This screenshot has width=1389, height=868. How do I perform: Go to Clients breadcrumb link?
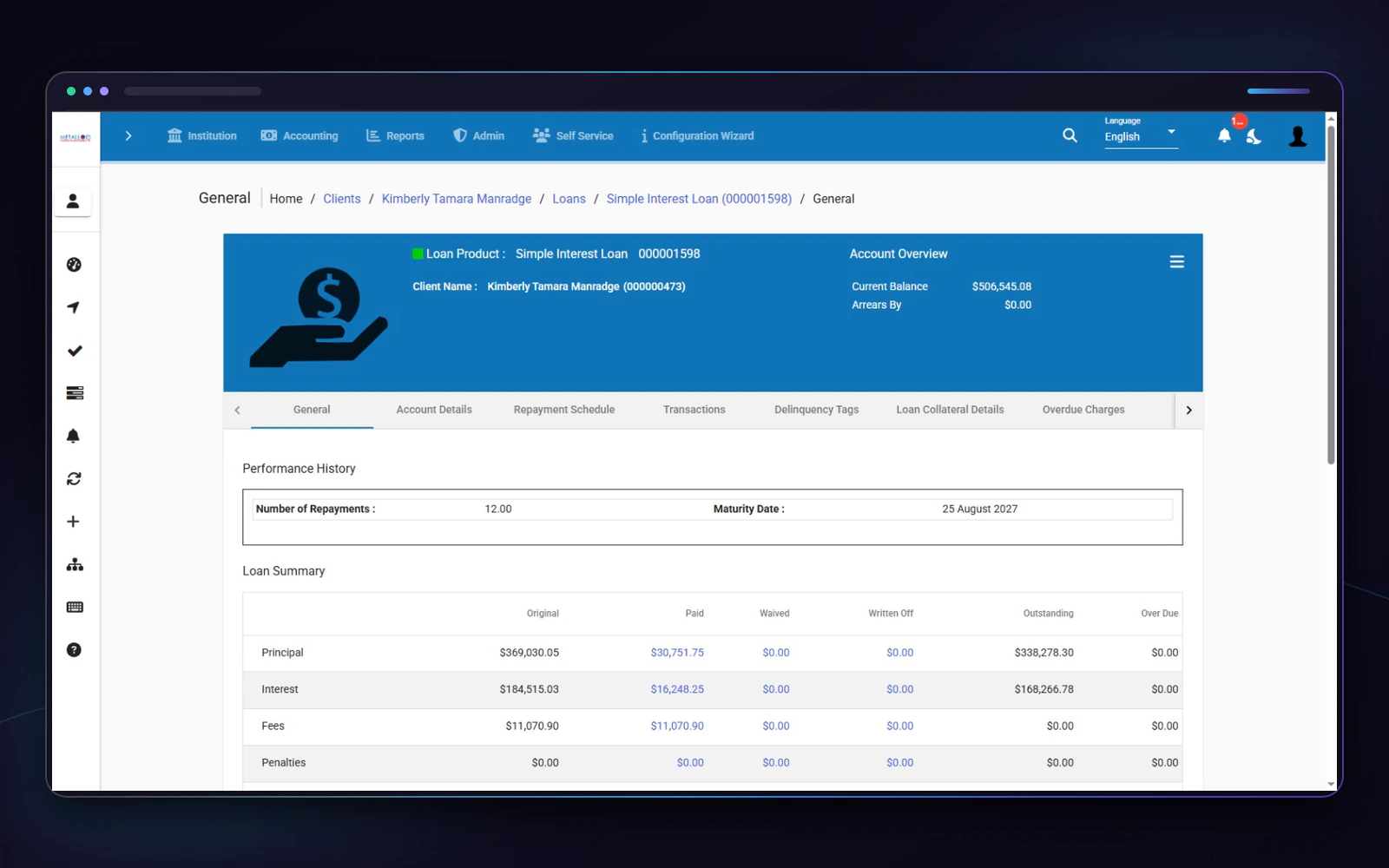(342, 199)
